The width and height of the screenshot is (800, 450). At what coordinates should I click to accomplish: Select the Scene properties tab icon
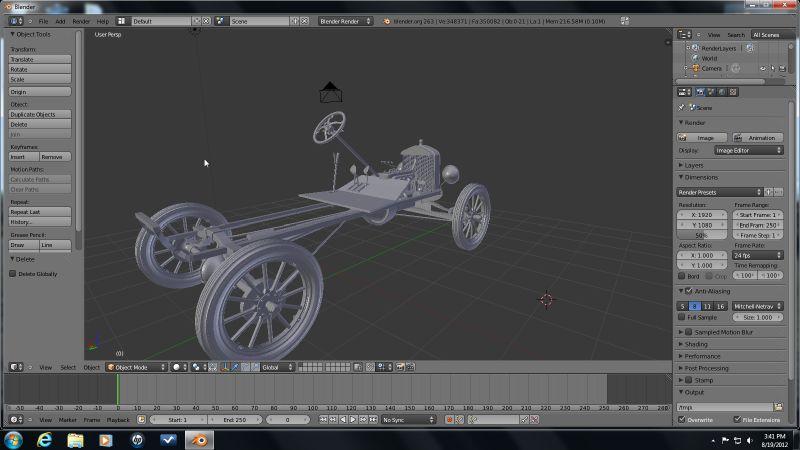click(x=711, y=92)
